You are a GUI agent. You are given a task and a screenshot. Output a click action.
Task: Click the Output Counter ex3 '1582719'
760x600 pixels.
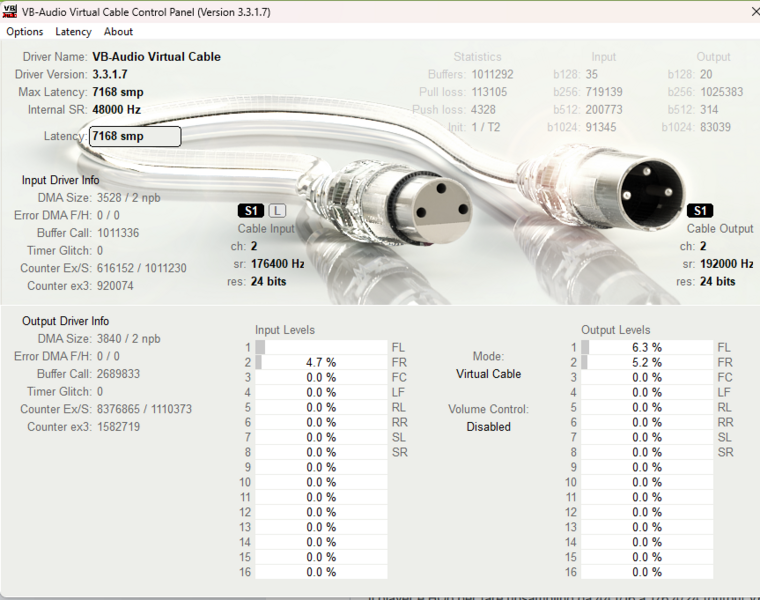tap(118, 427)
